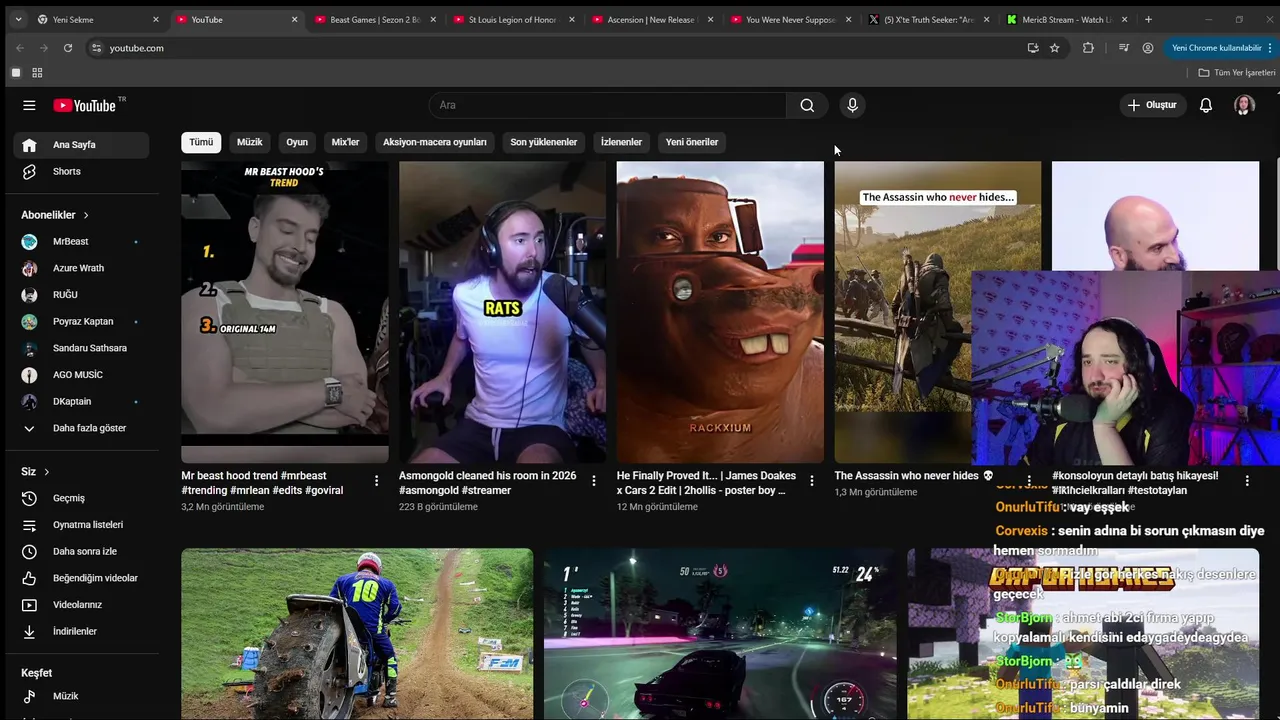
Task: Open Shorts in the sidebar
Action: [81, 171]
